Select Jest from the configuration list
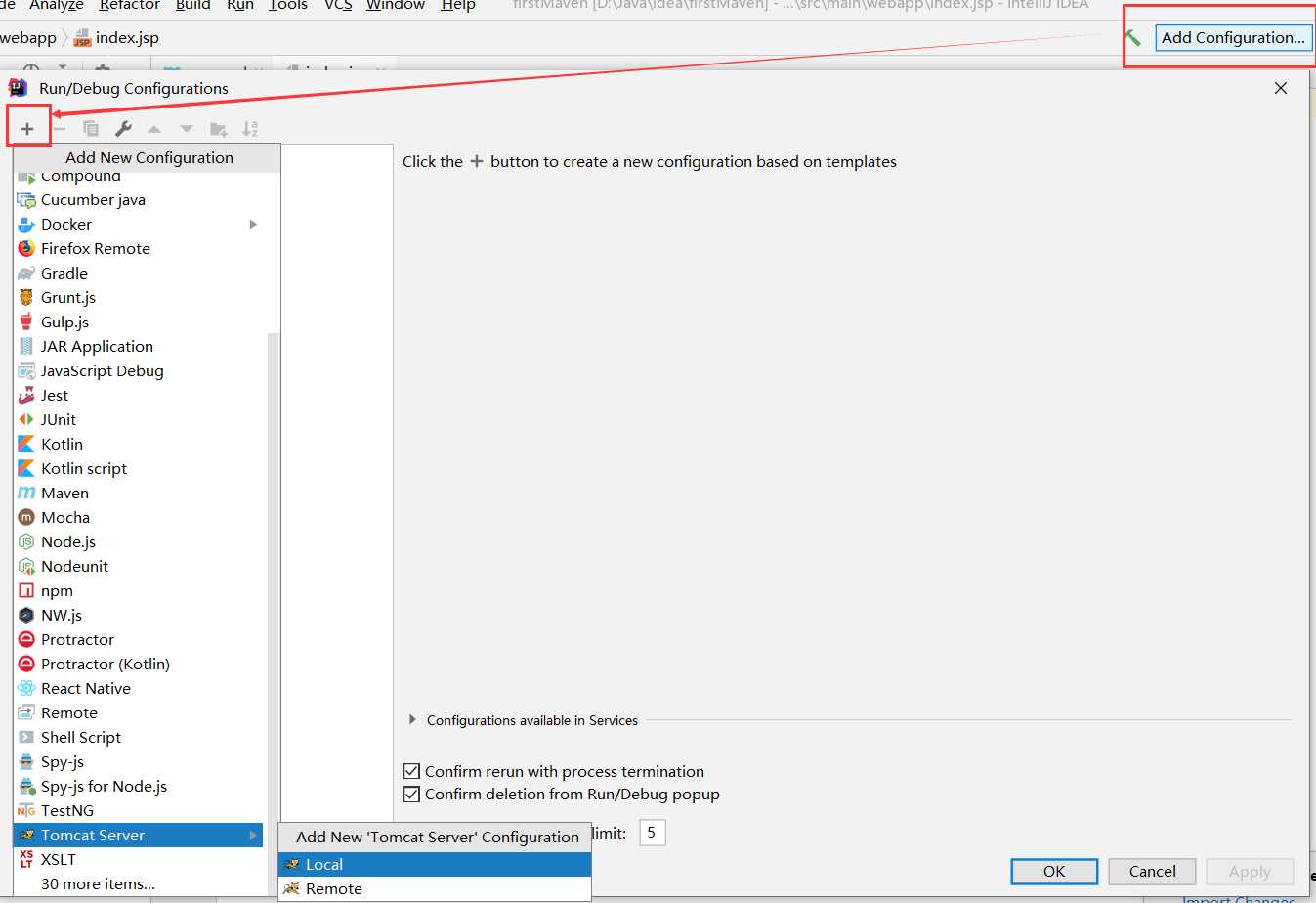 [x=138, y=395]
